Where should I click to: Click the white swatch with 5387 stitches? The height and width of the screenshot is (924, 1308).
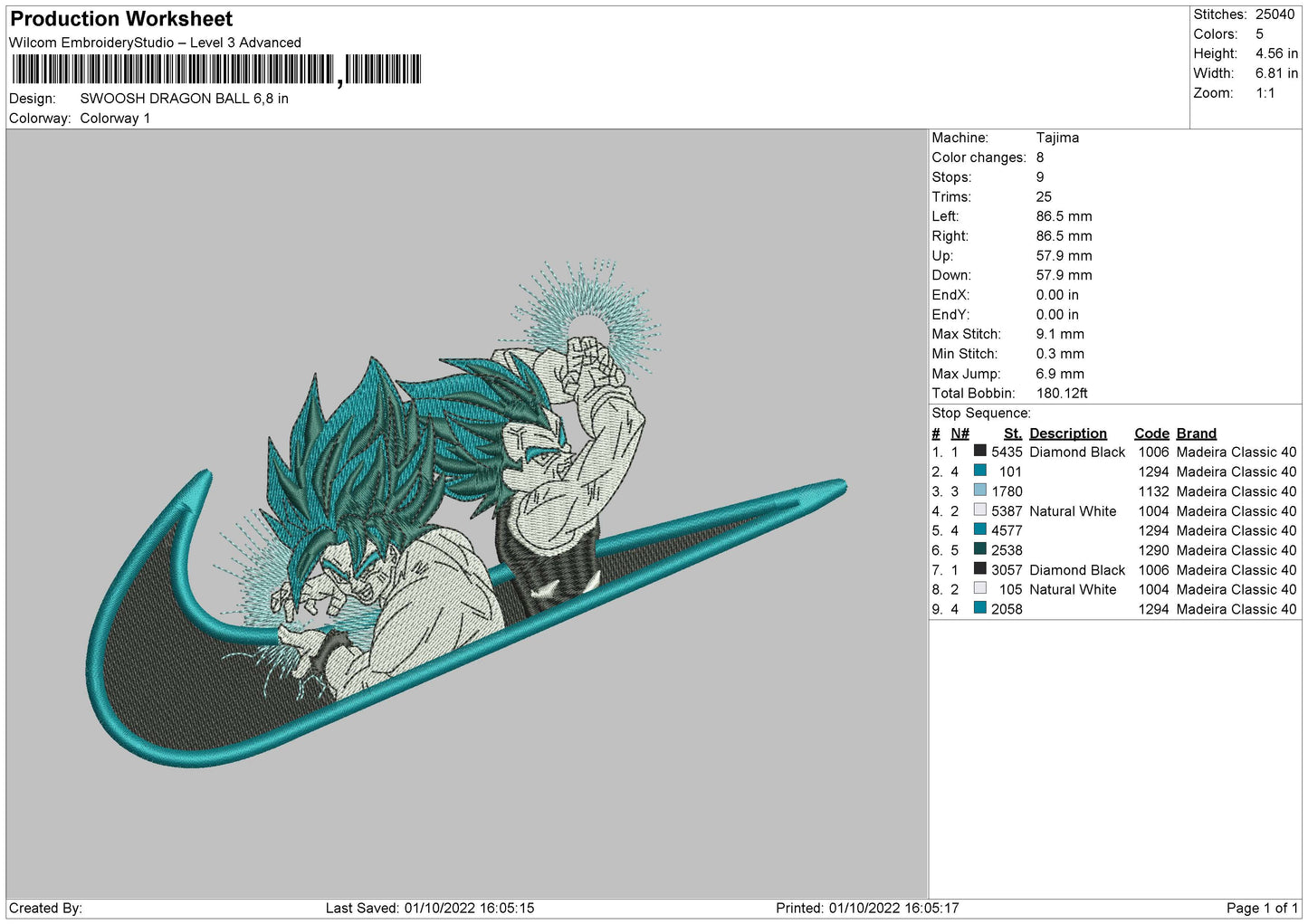[979, 510]
